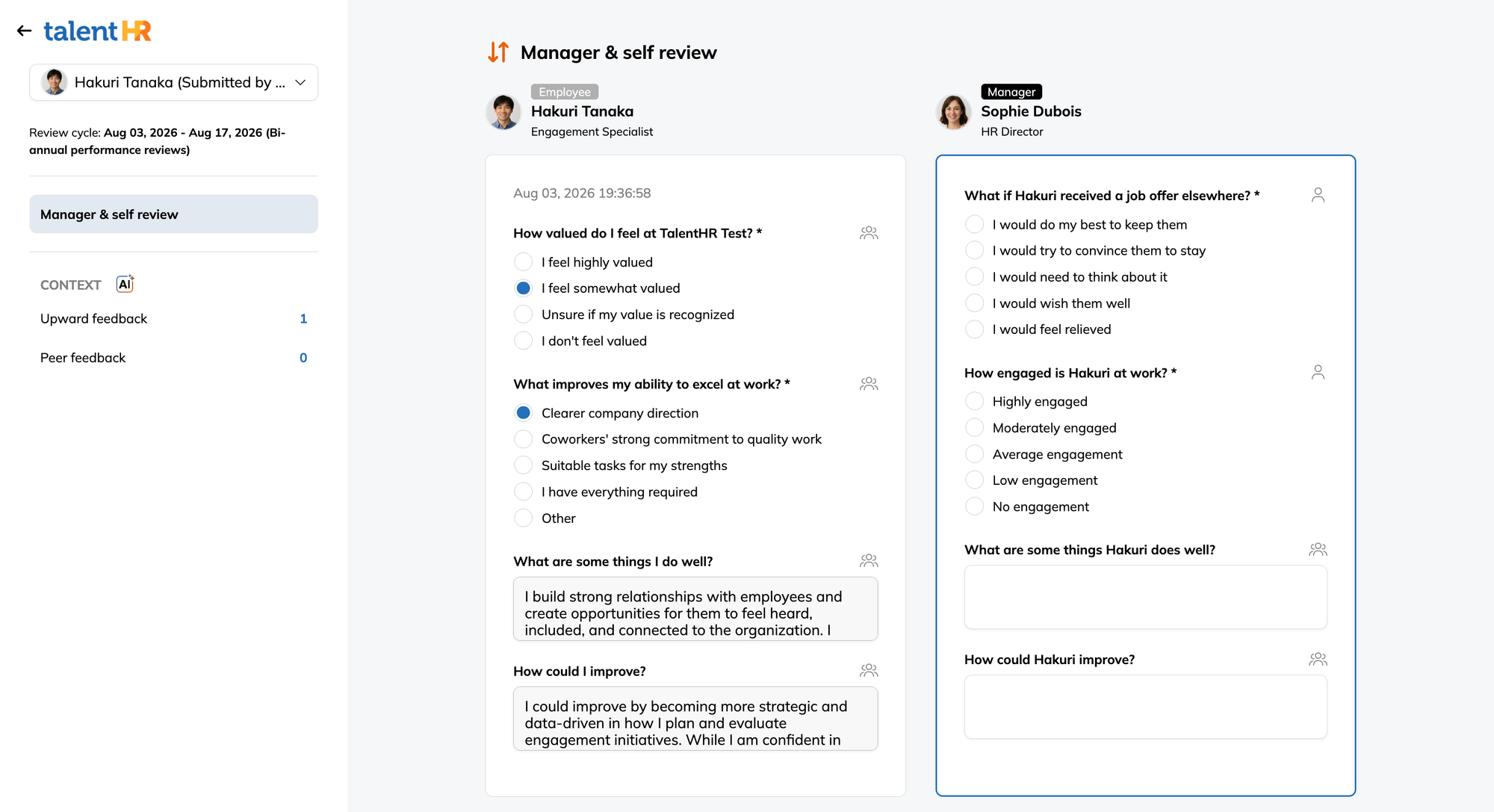Focus the 'How could Hakuri improve?' text area
This screenshot has height=812, width=1494.
pos(1145,707)
